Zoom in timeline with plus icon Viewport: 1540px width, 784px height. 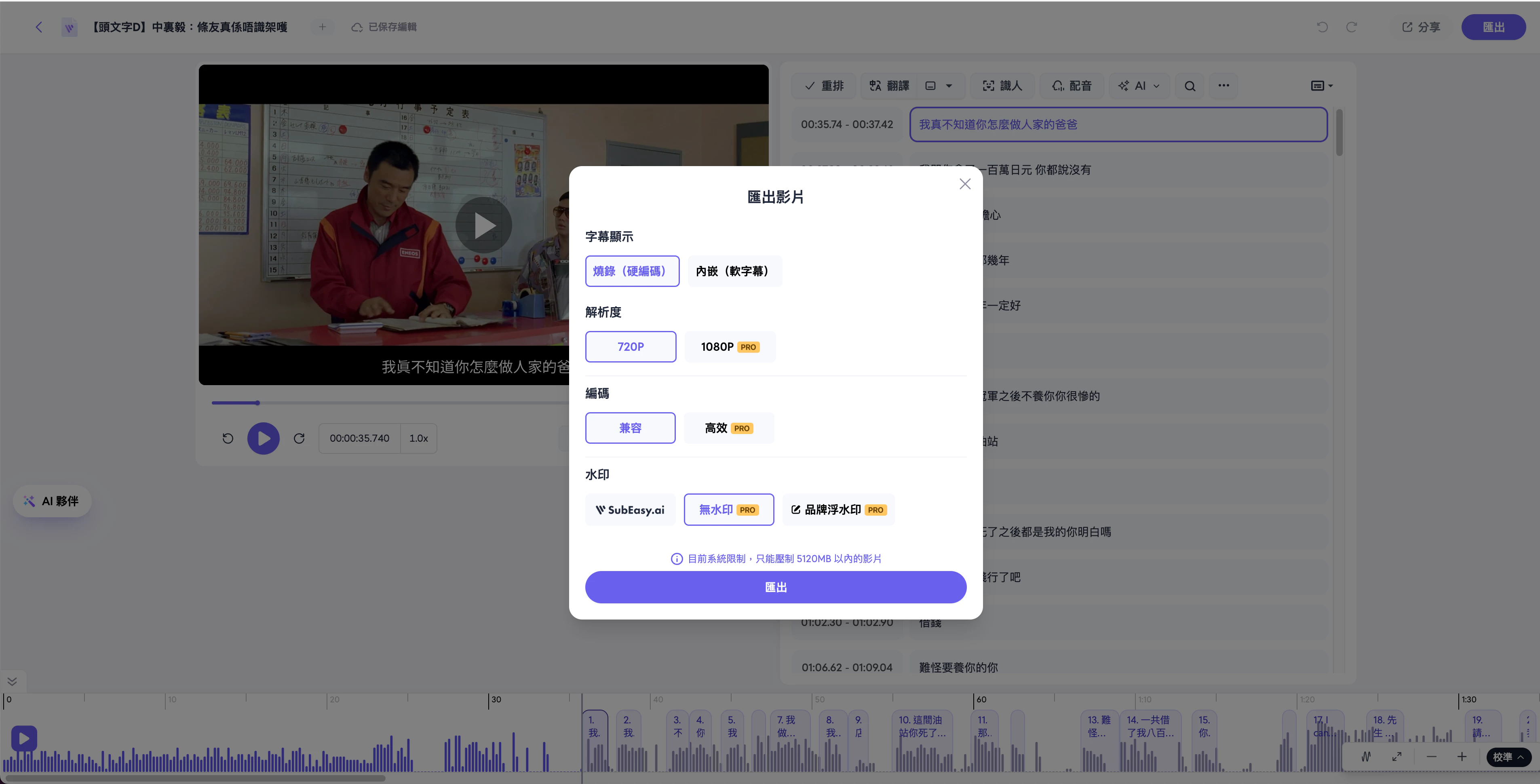pos(1462,757)
